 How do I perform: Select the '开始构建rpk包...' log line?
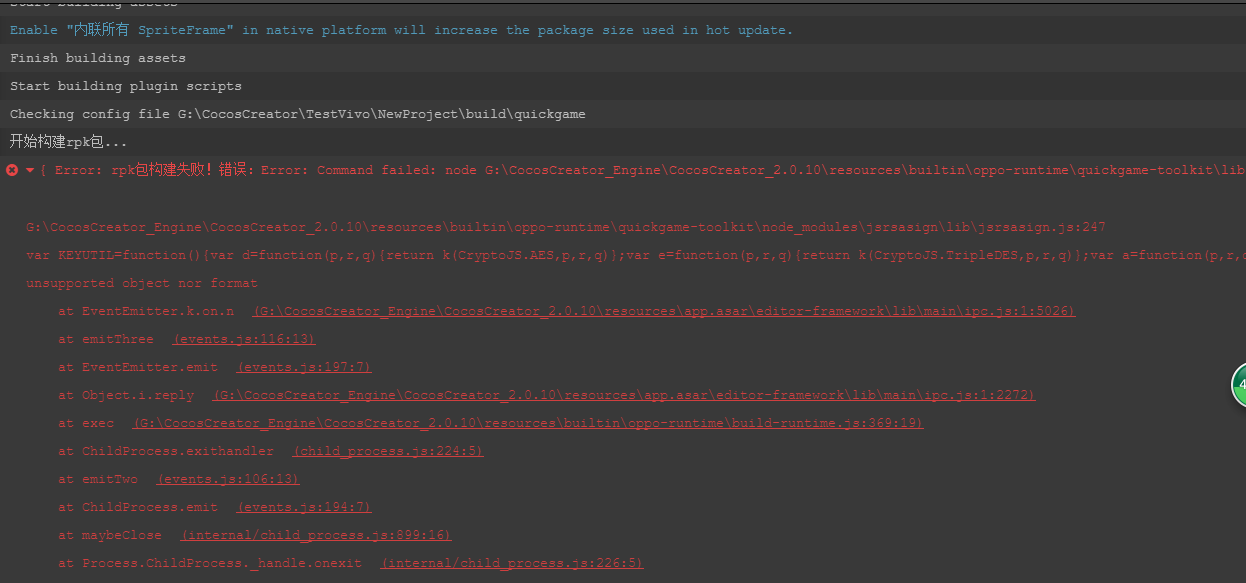(623, 142)
